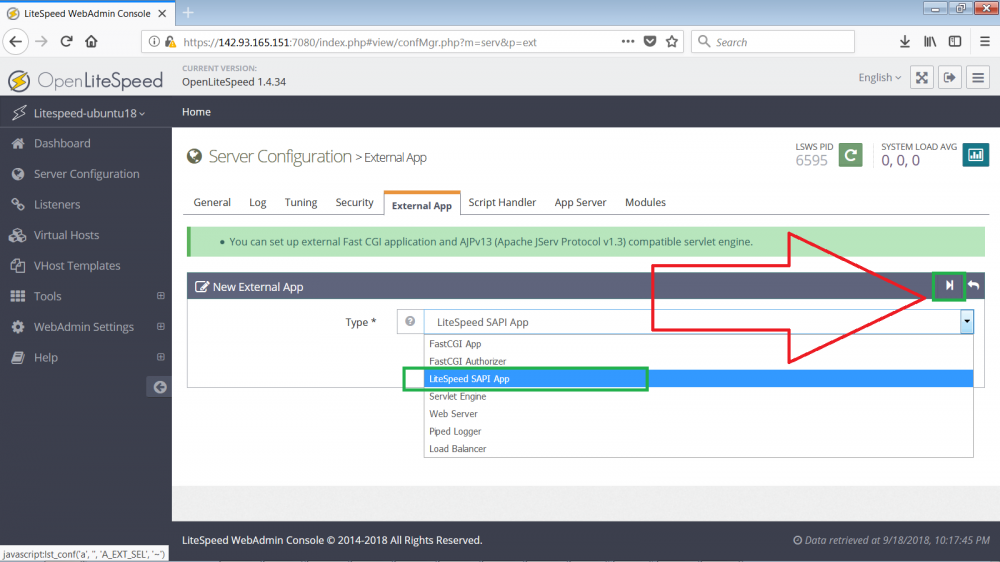Click the Pocket save icon in address bar
Viewport: 1000px width, 562px height.
coord(650,41)
